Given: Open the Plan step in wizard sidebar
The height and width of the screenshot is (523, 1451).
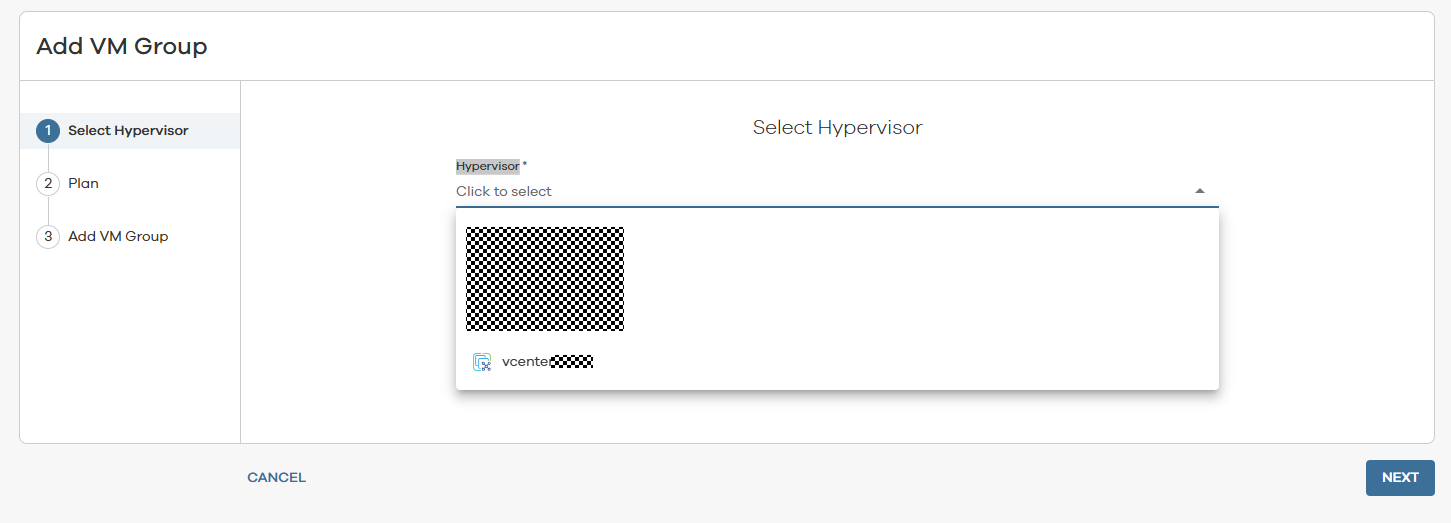Looking at the screenshot, I should (x=83, y=184).
